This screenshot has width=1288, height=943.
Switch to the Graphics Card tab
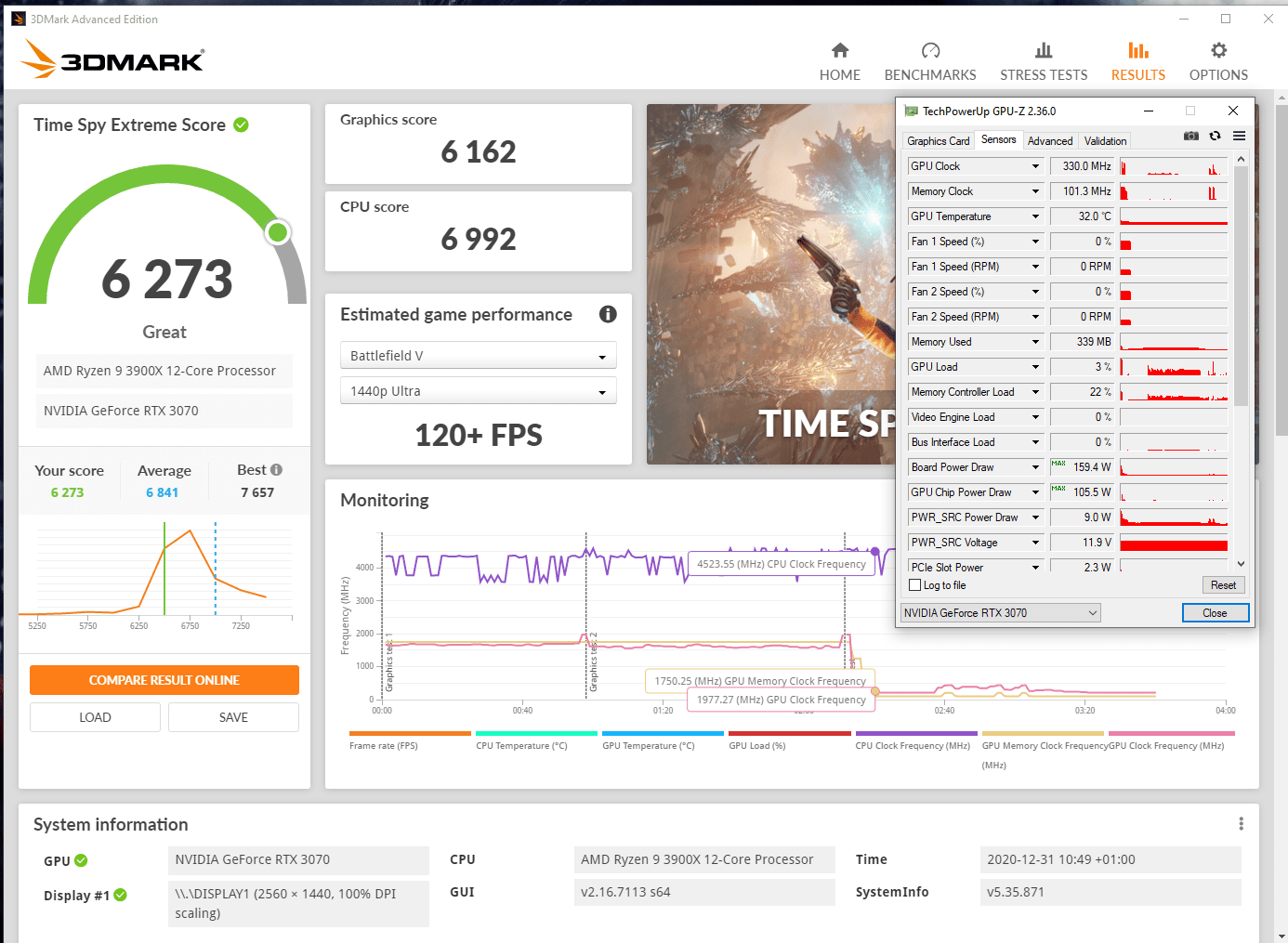click(x=938, y=141)
